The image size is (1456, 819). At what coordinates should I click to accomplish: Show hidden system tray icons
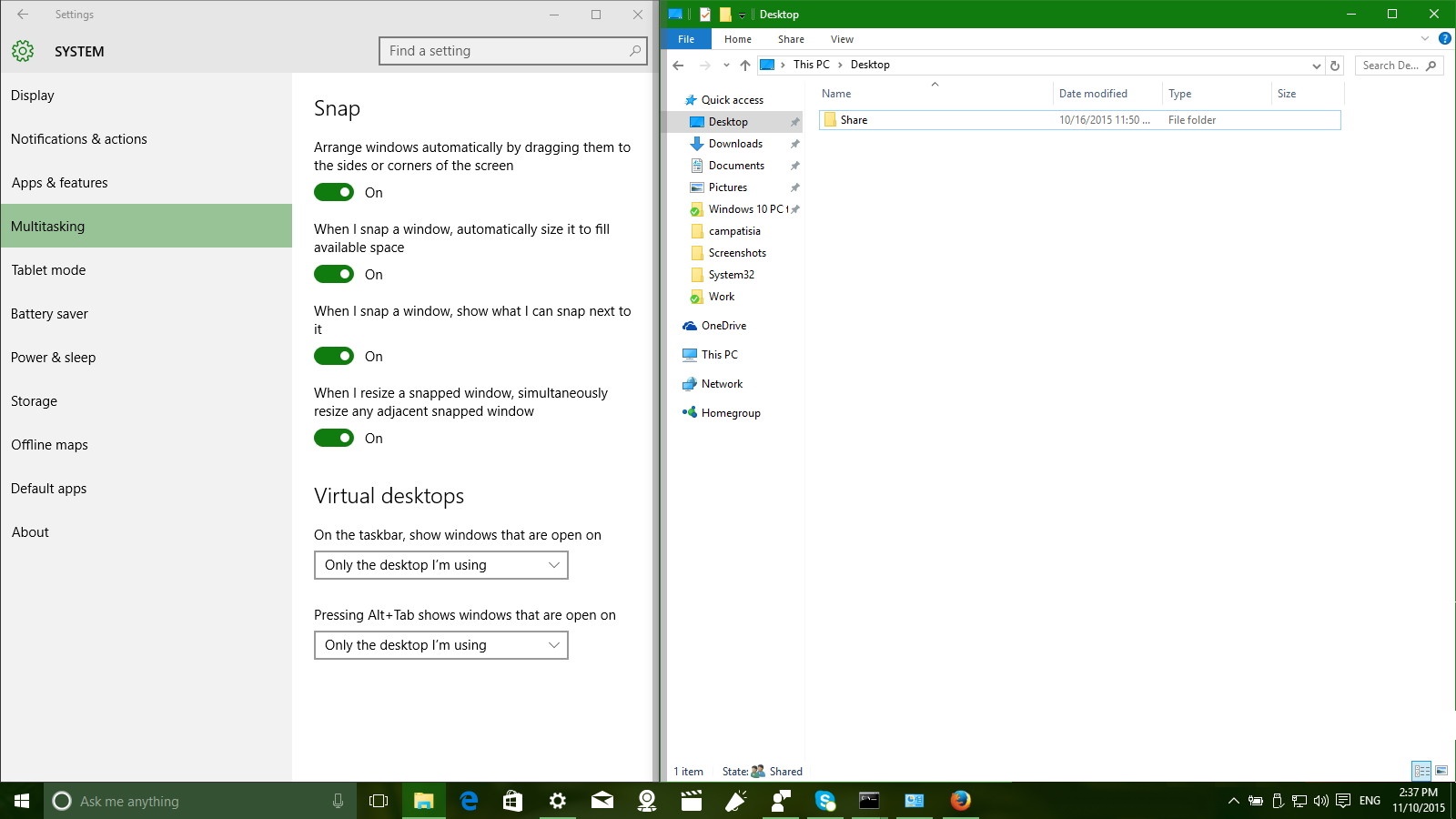click(1233, 801)
